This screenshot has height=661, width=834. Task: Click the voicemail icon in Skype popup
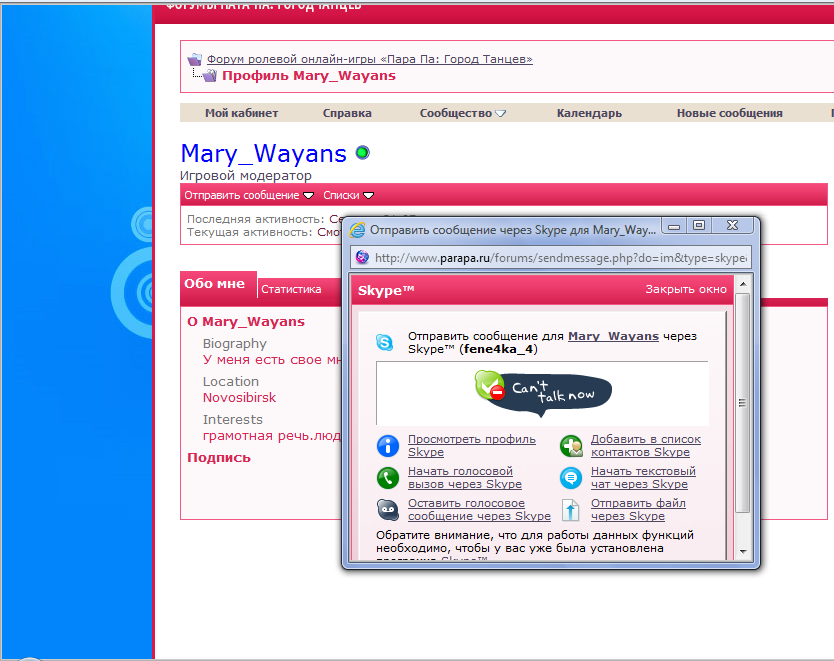tap(388, 509)
